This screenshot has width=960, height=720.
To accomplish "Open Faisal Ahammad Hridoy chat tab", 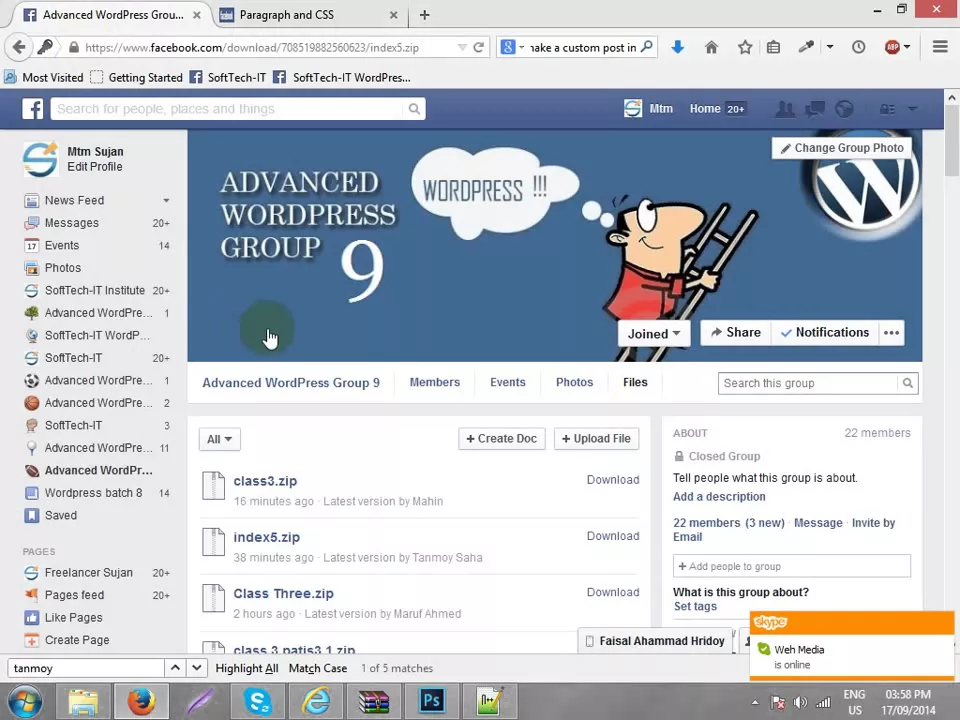I will coord(655,641).
